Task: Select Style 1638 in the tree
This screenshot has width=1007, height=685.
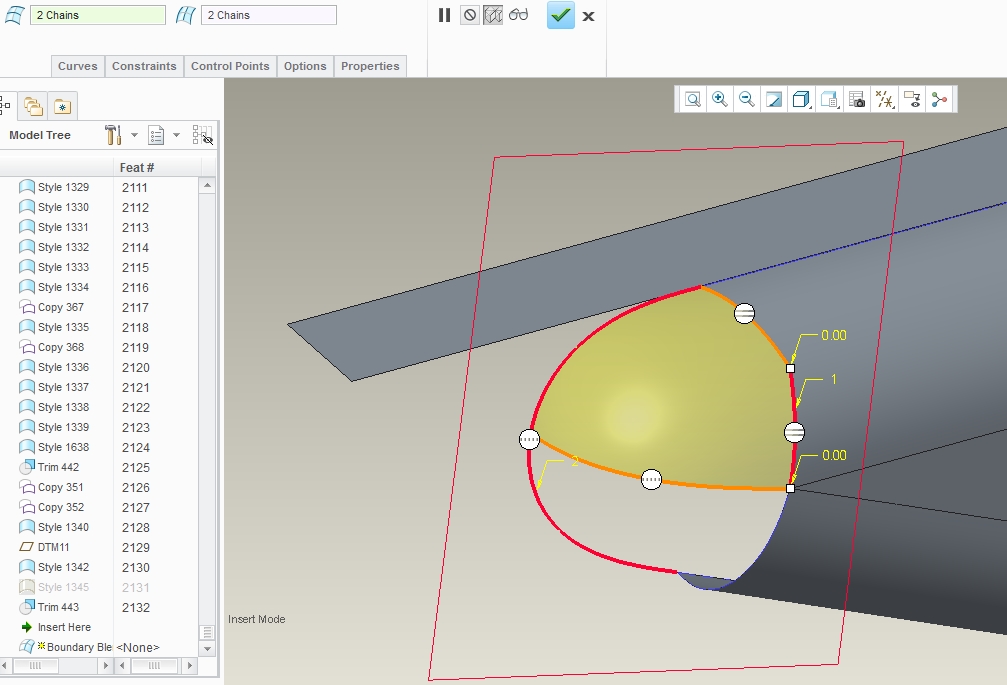Action: pyautogui.click(x=63, y=447)
